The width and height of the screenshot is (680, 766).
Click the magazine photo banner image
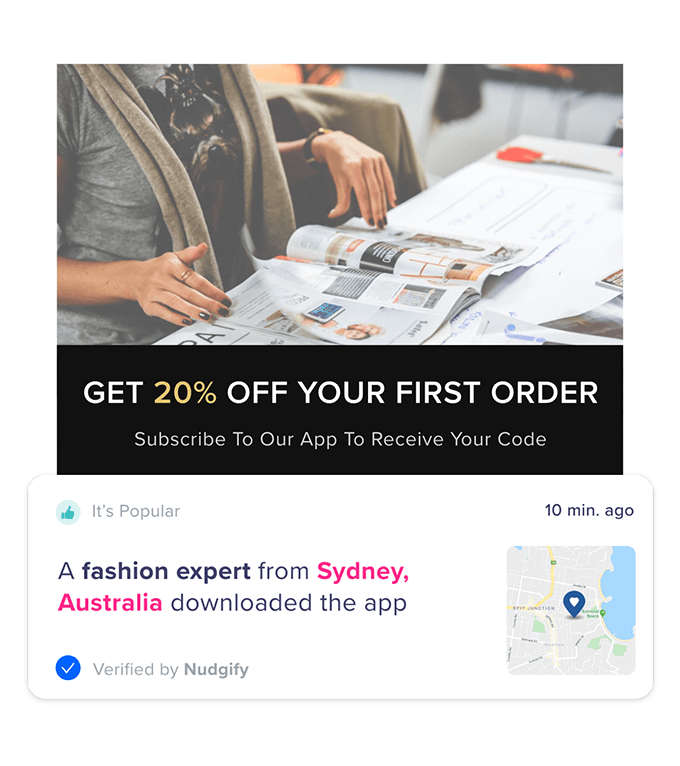click(x=340, y=204)
